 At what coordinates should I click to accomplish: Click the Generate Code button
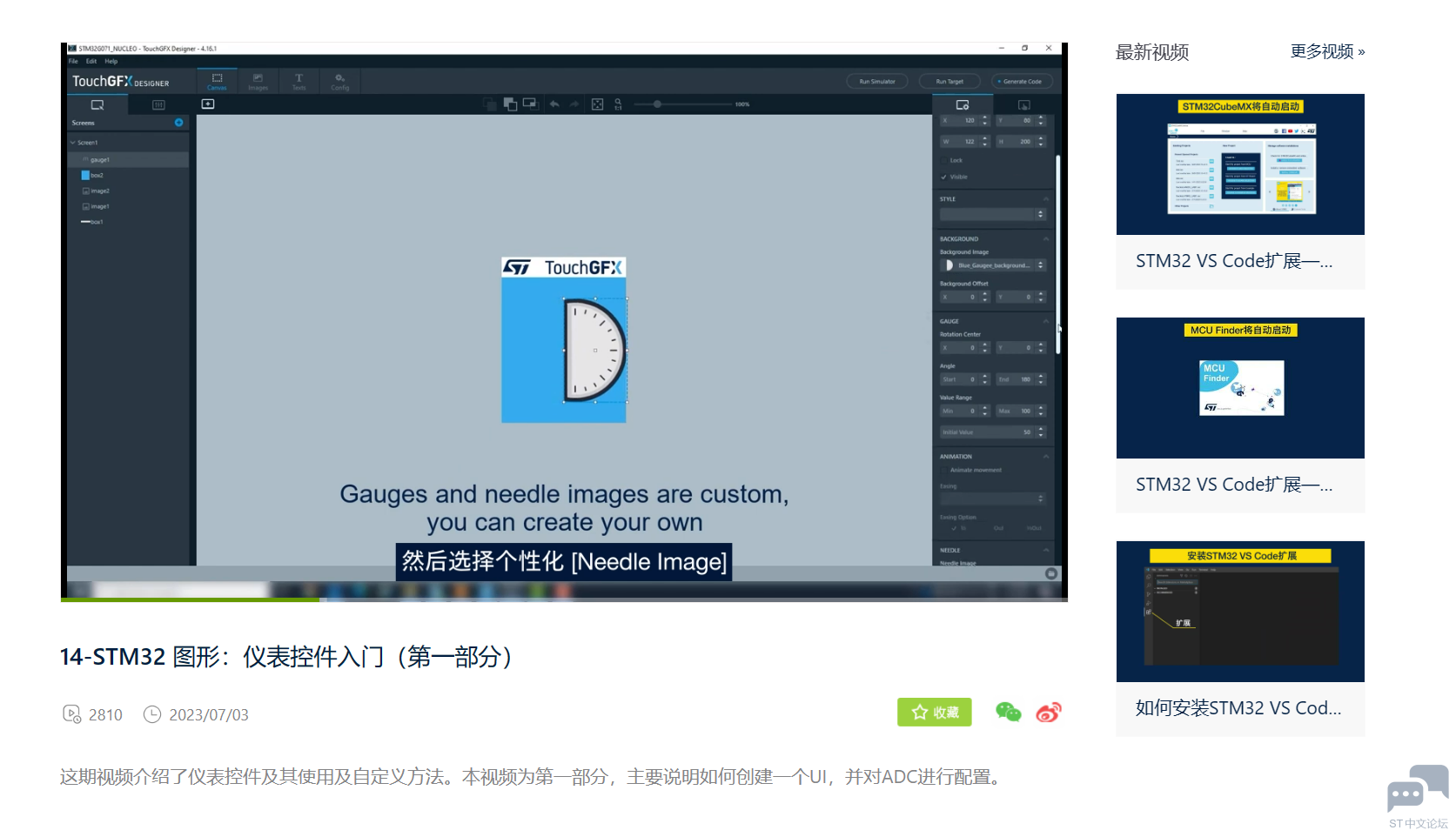[x=1022, y=81]
